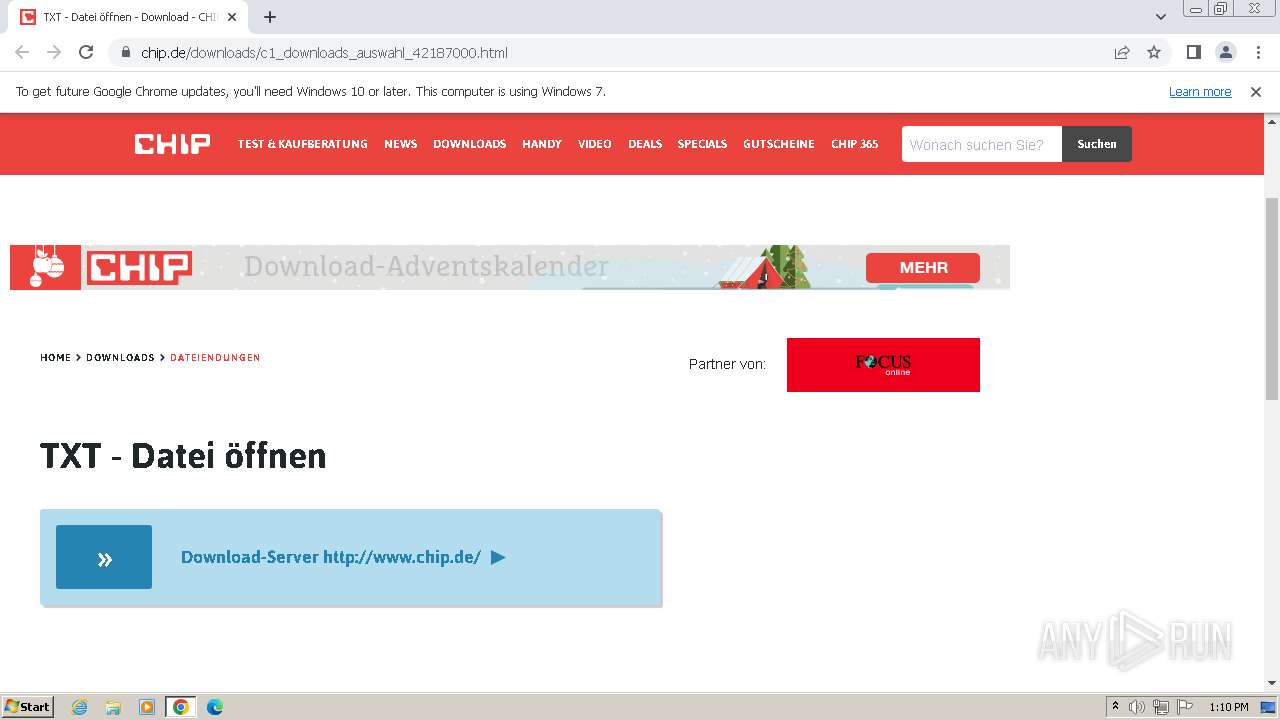Viewport: 1280px width, 720px height.
Task: Click the Learn more link
Action: coord(1200,91)
